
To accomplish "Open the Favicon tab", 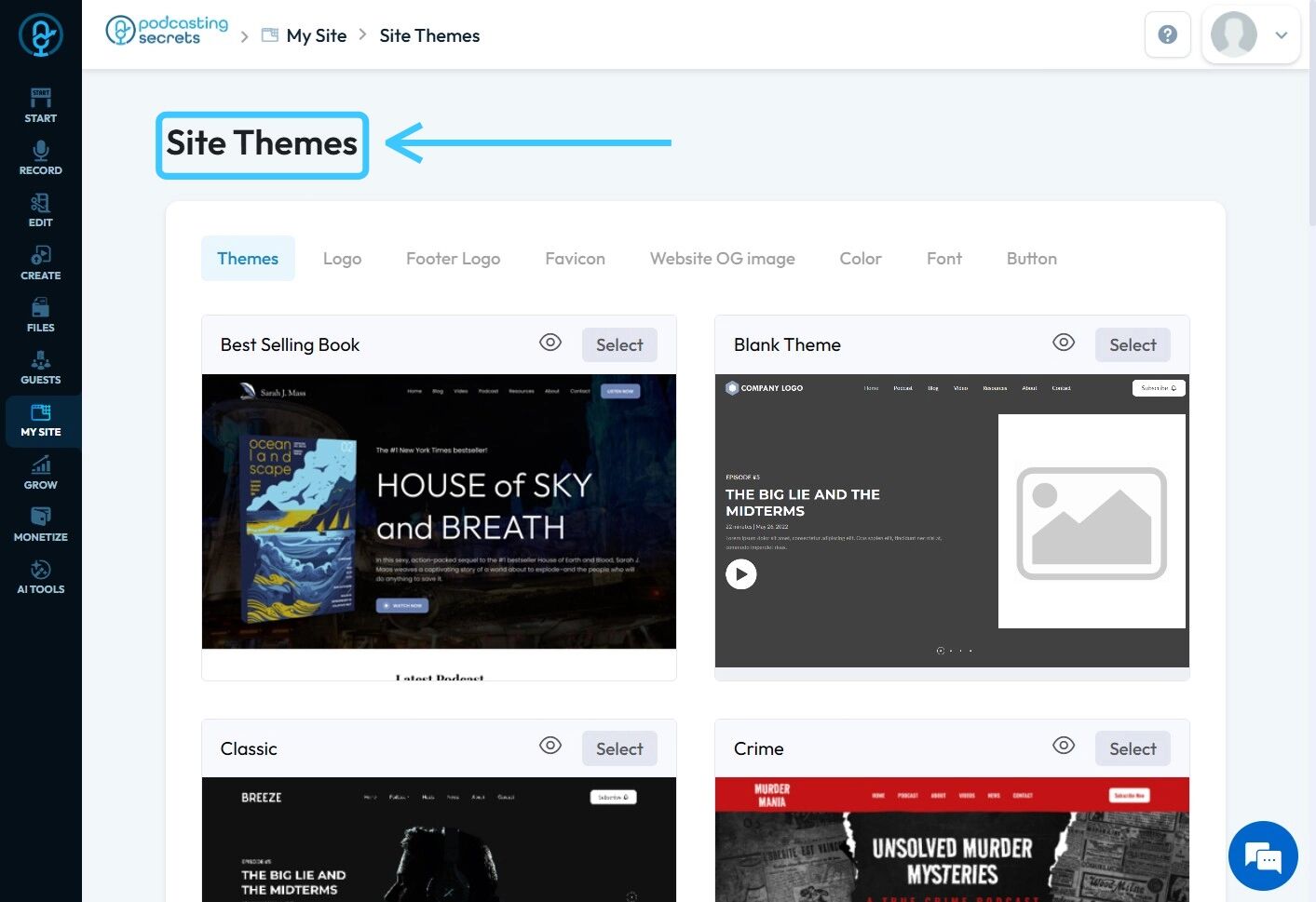I will point(575,259).
